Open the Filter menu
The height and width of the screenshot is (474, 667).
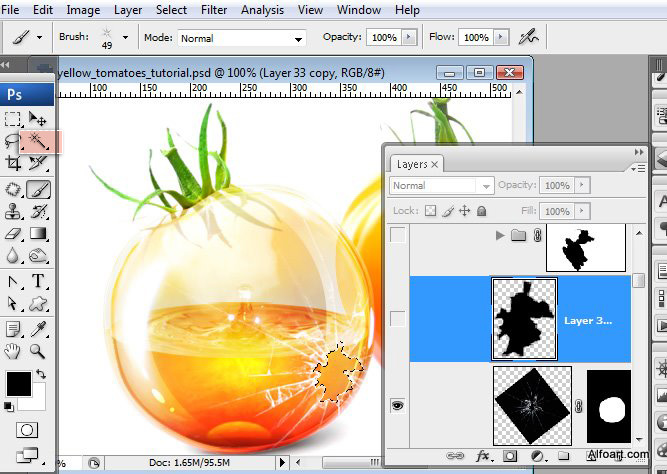[213, 10]
